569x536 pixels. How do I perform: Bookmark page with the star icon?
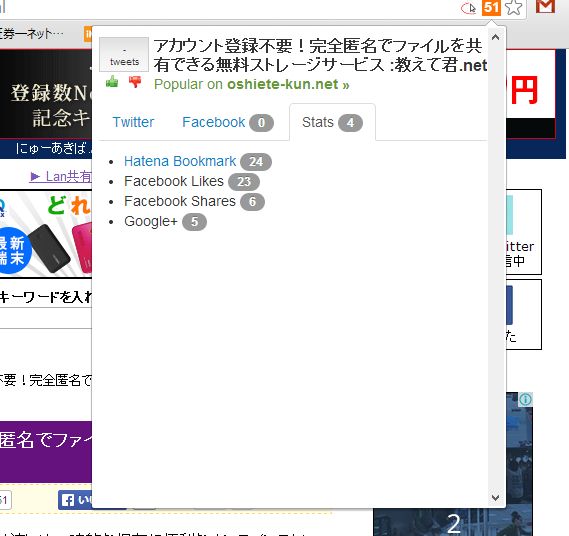click(x=513, y=7)
